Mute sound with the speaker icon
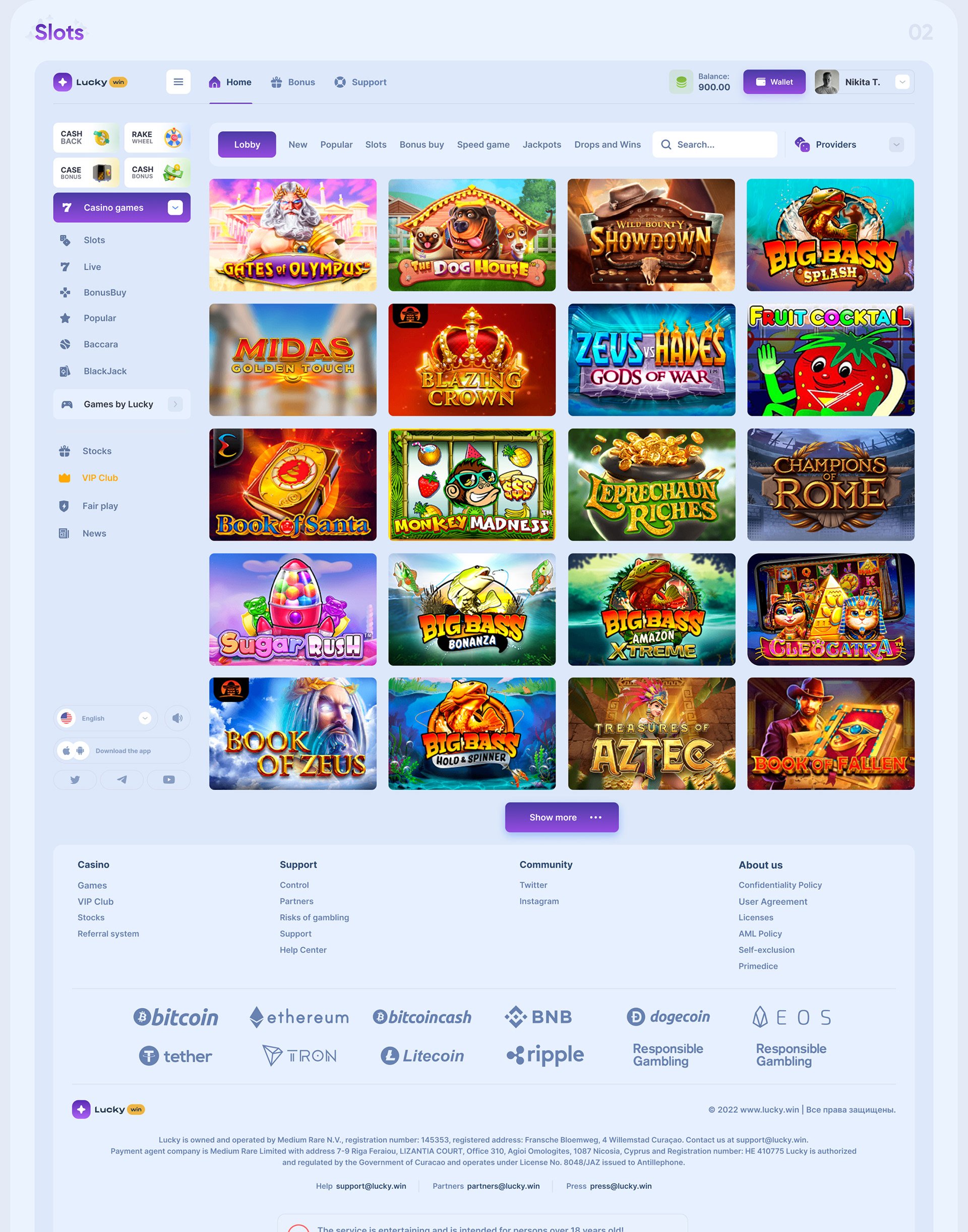 [x=177, y=718]
